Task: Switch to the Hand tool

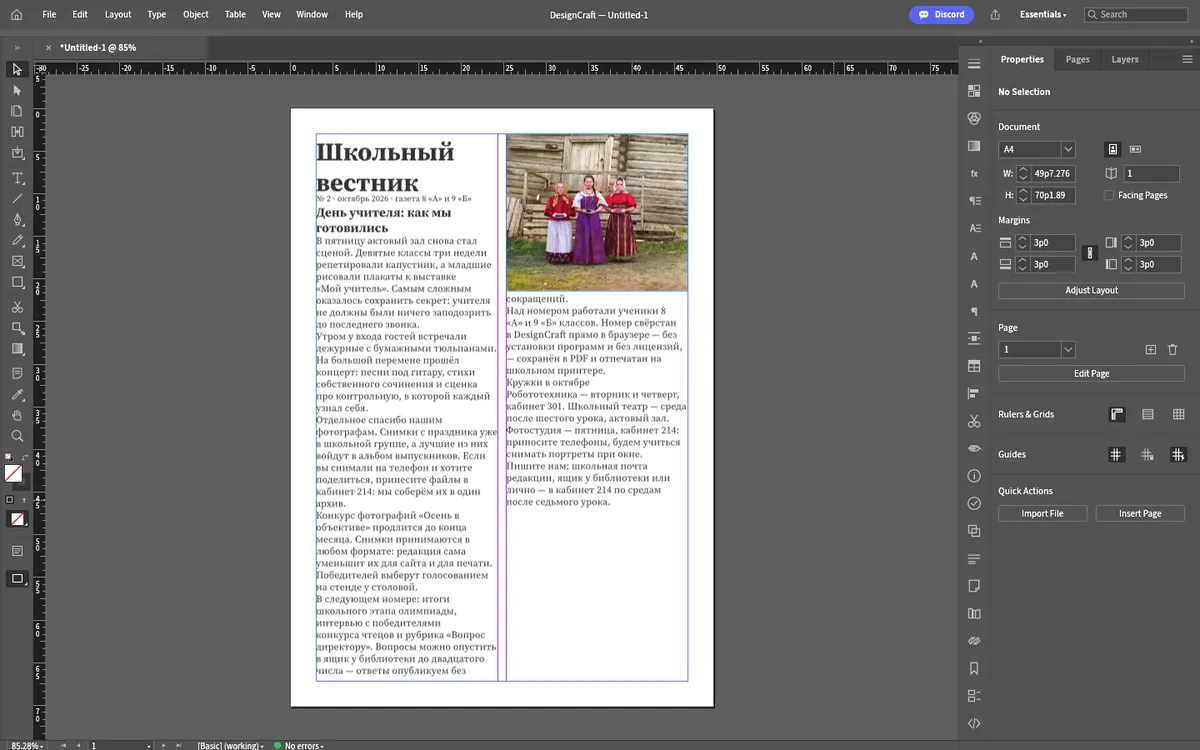Action: 17,415
